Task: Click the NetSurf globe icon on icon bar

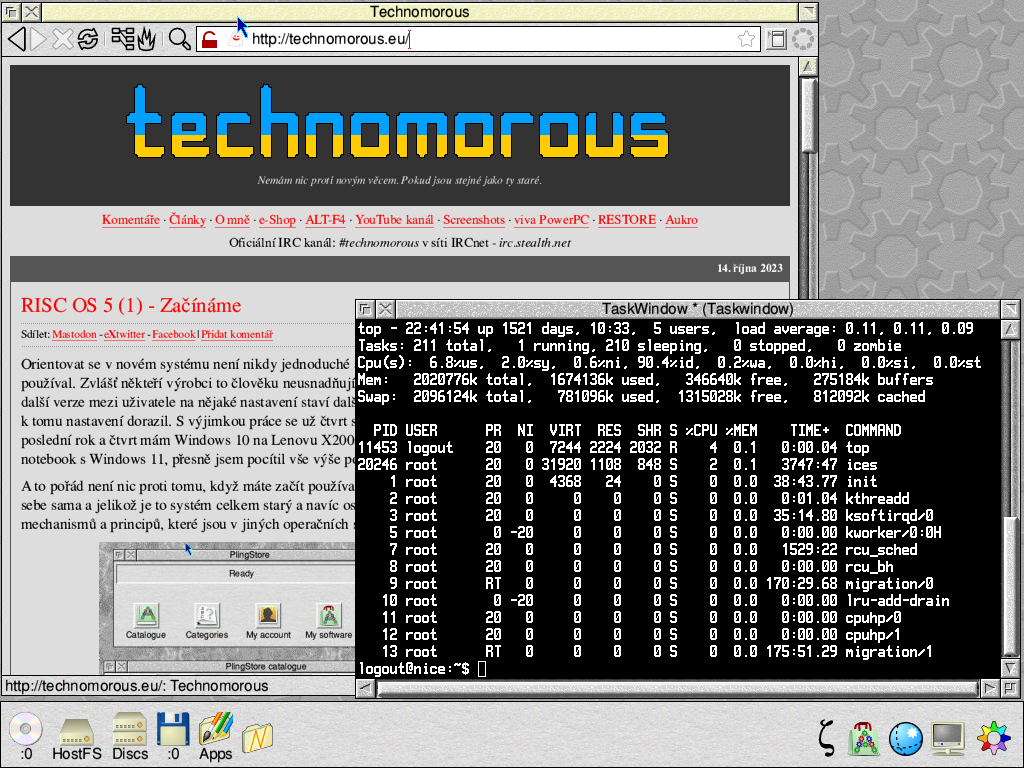Action: click(x=905, y=738)
